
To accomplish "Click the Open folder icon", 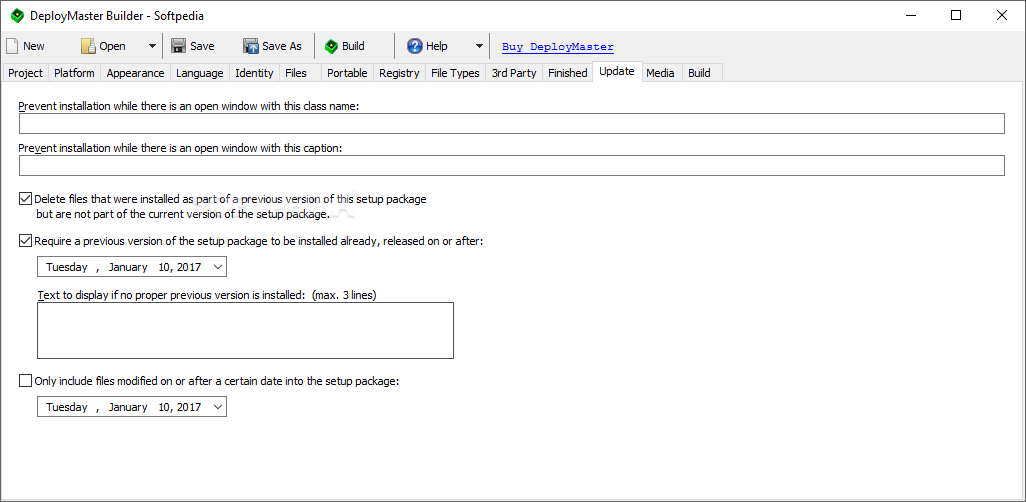I will point(88,46).
